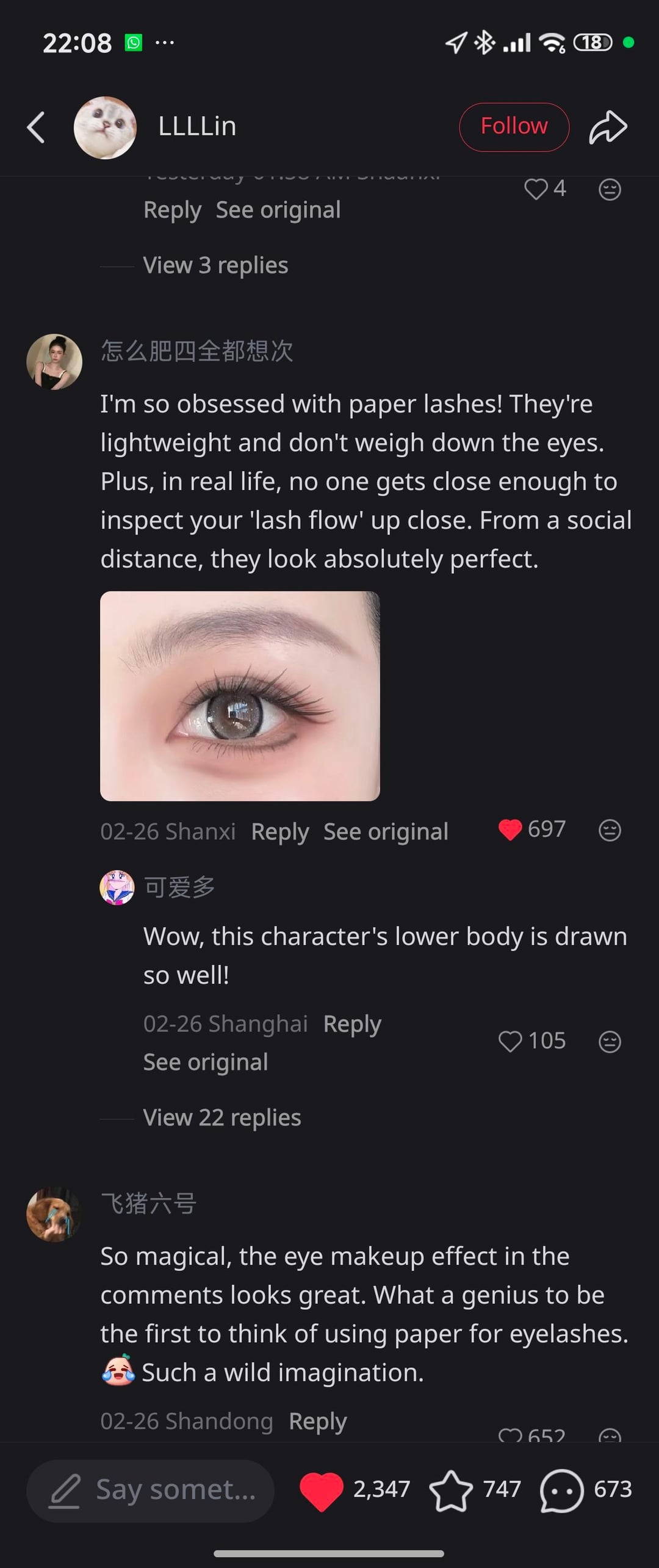Screen dimensions: 659x1568
Task: Open emoji reaction on the 105-like reply
Action: [x=610, y=1041]
